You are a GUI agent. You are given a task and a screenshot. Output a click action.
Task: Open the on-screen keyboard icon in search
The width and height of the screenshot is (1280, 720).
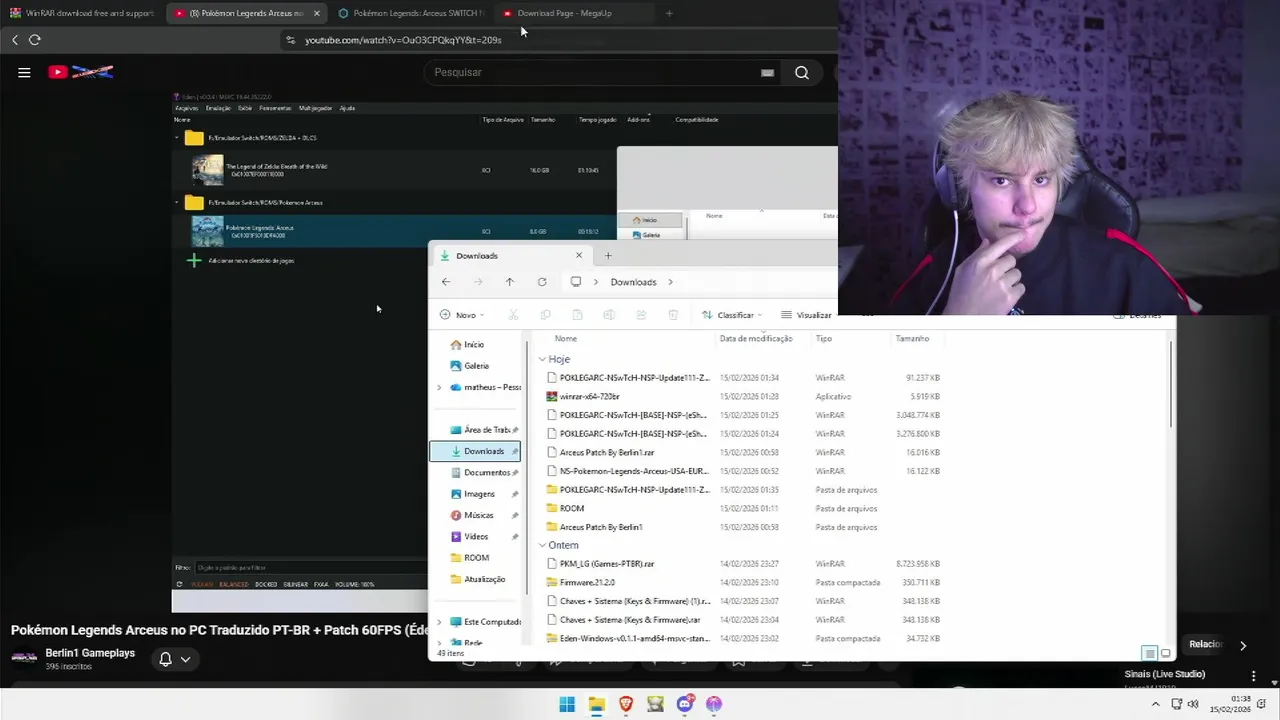click(767, 72)
